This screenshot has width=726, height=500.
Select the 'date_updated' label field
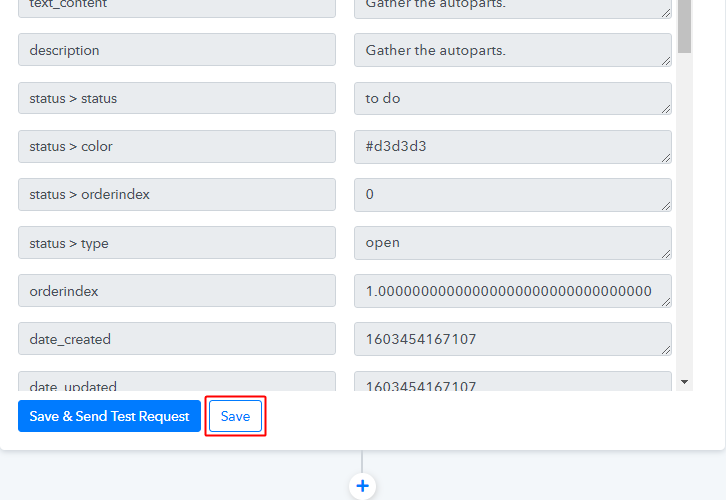(x=177, y=381)
